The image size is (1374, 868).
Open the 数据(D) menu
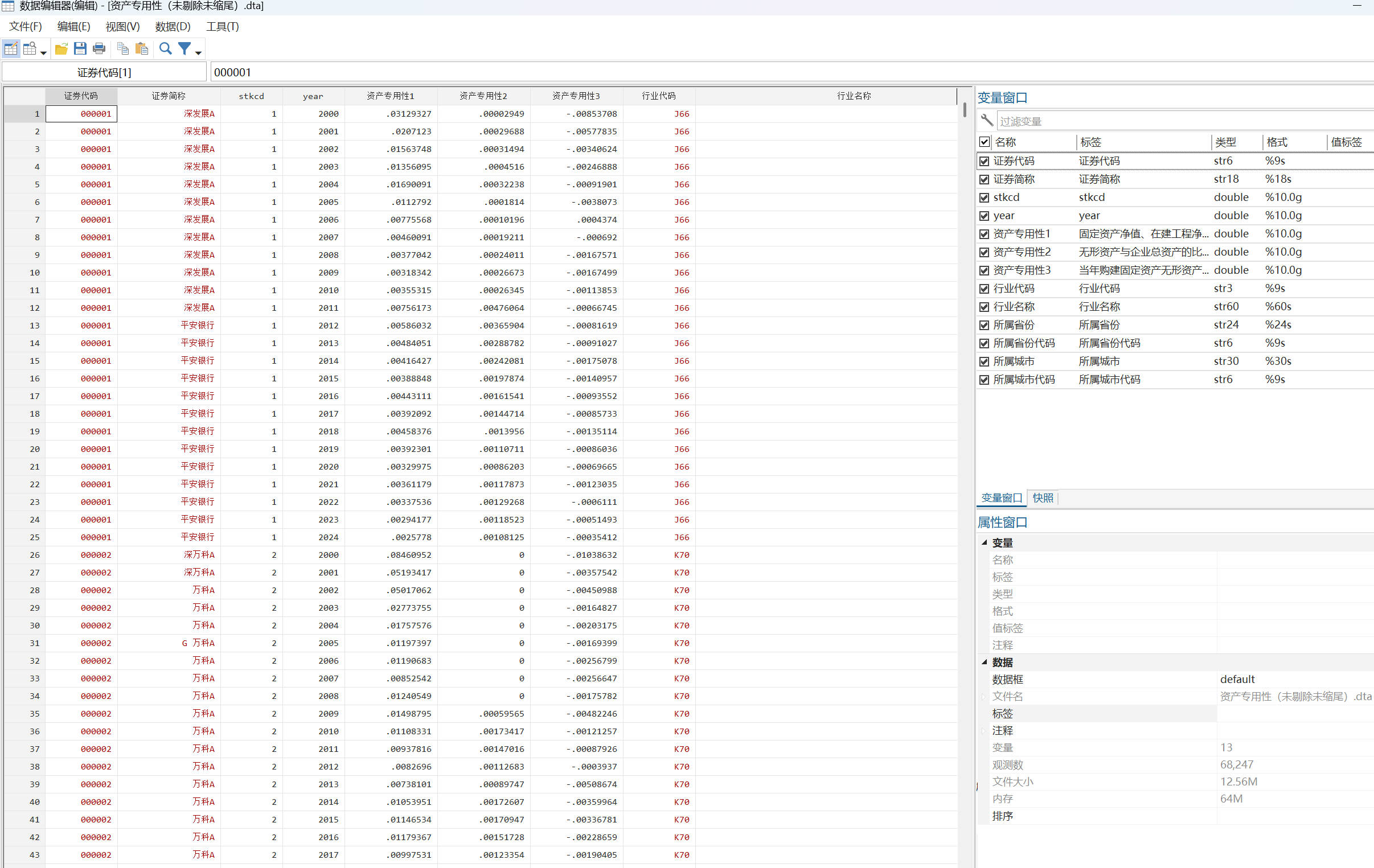(x=173, y=27)
